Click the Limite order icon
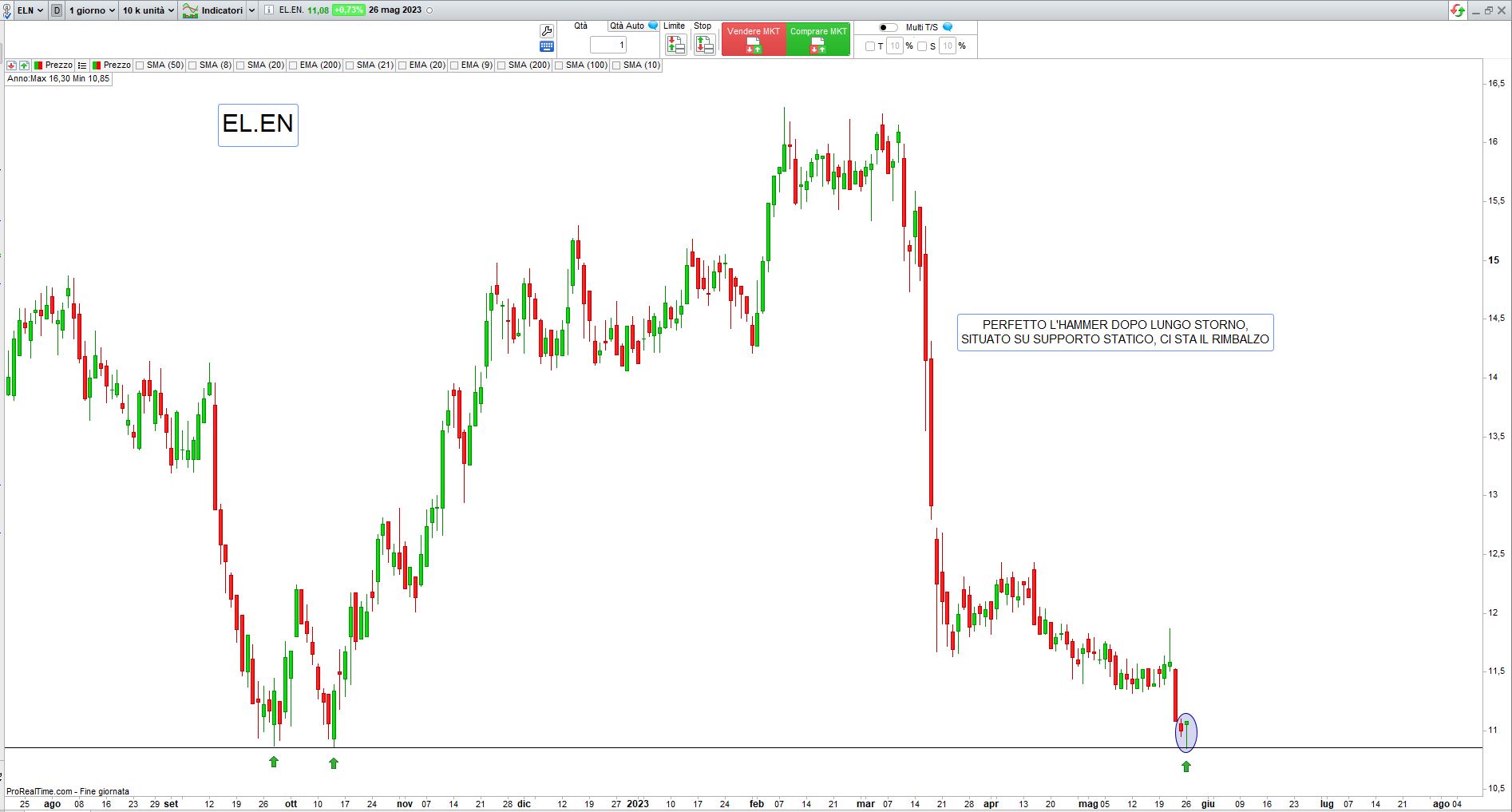1512x812 pixels. 675,45
